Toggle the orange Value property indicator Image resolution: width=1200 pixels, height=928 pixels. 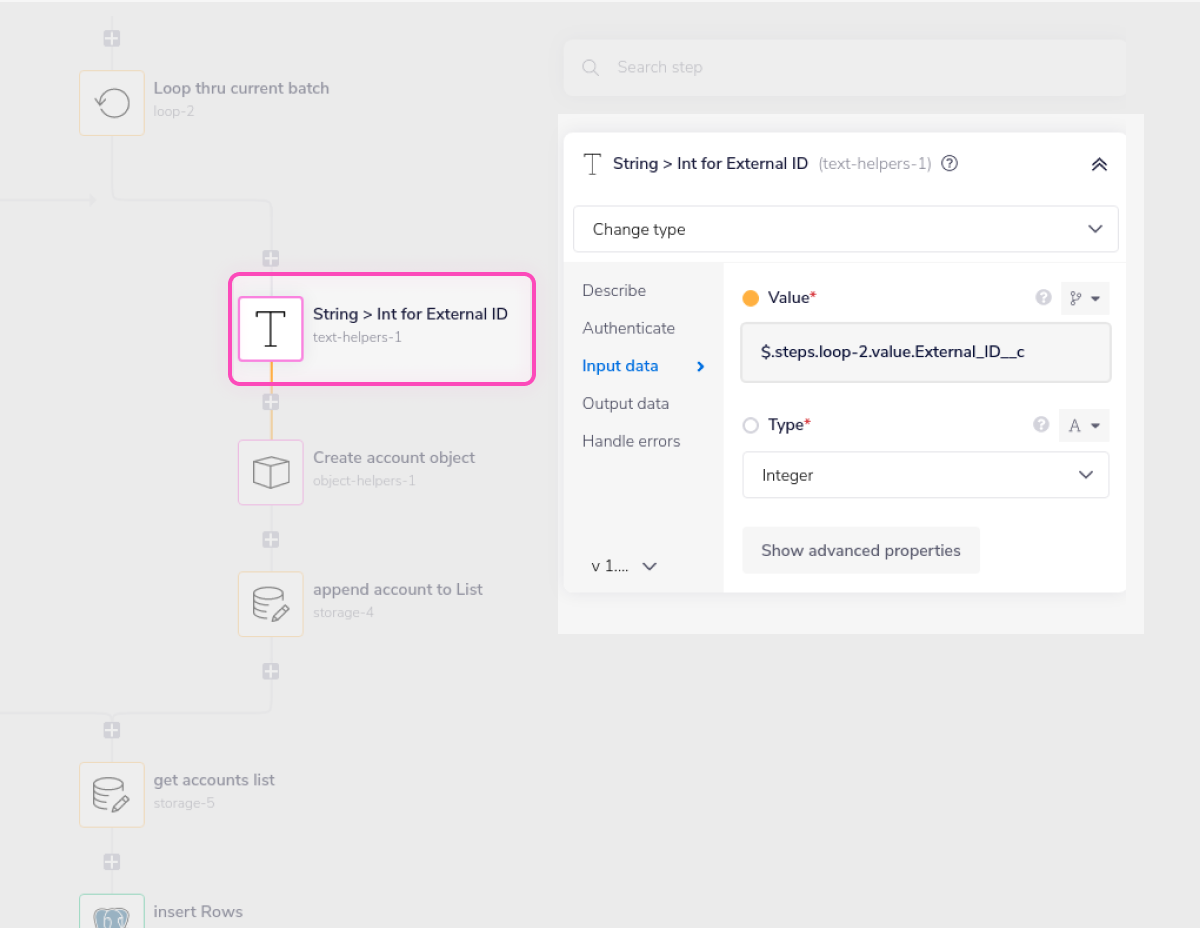coord(751,298)
